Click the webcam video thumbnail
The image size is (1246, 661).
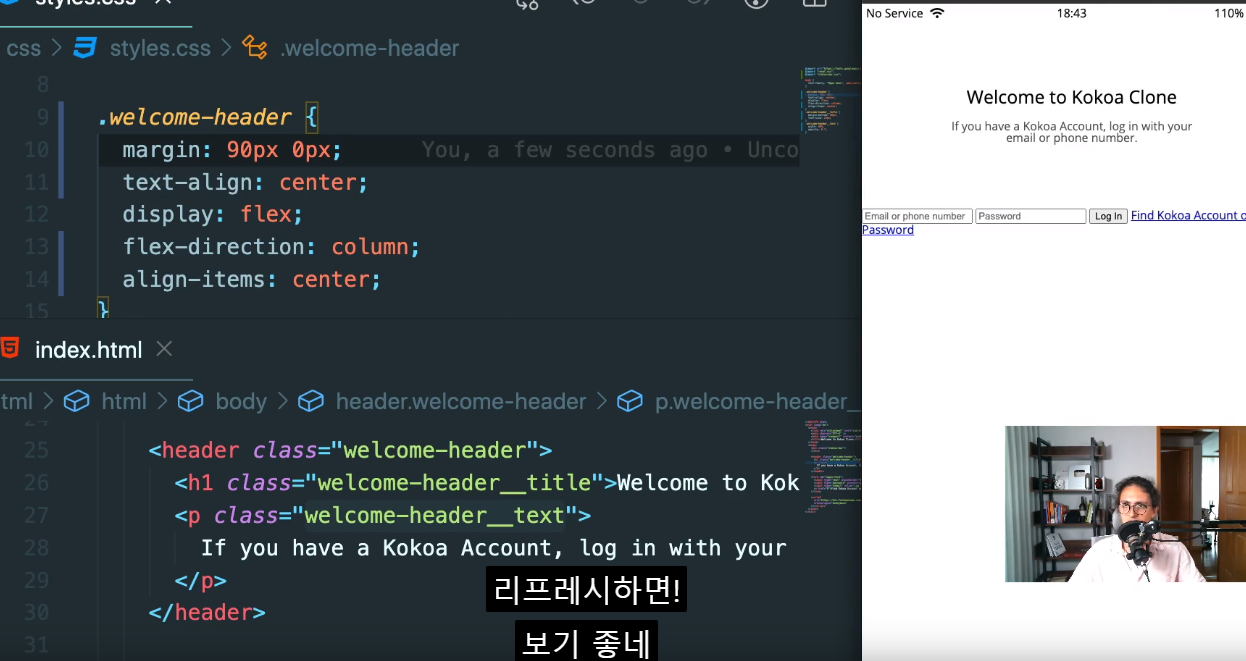(1125, 504)
